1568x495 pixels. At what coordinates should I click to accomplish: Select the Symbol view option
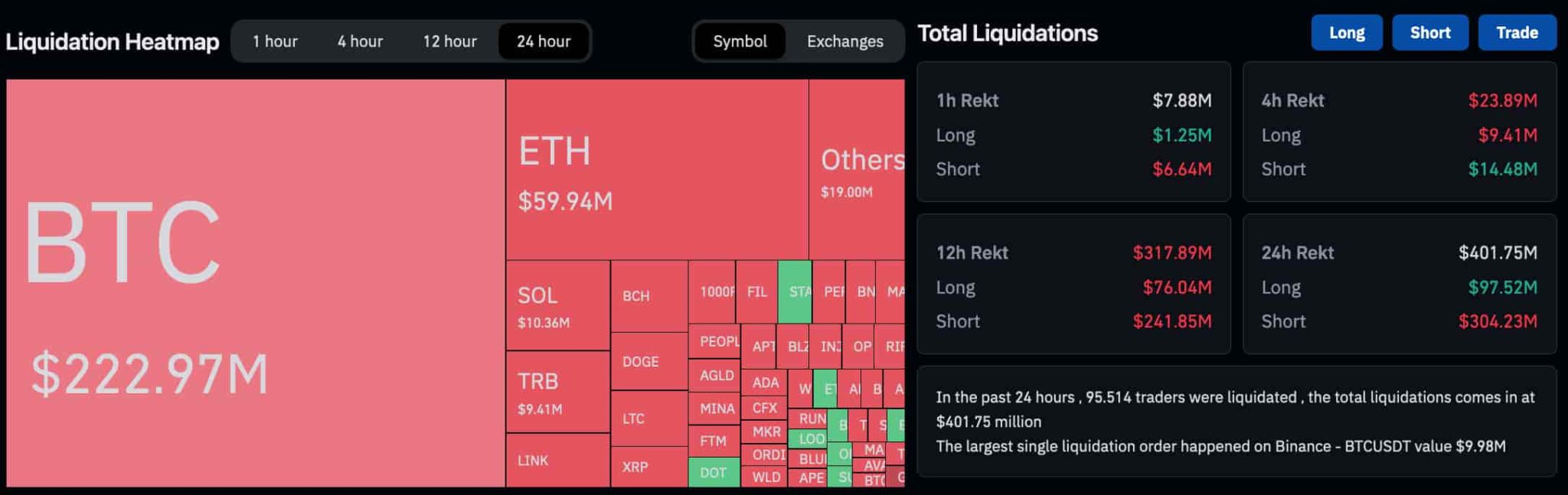click(x=740, y=41)
